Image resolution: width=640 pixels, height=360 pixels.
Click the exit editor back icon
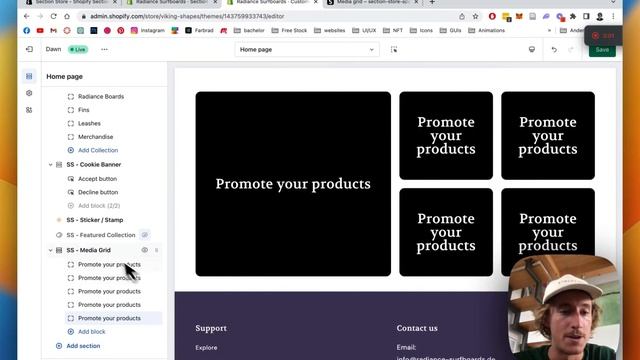[29, 49]
